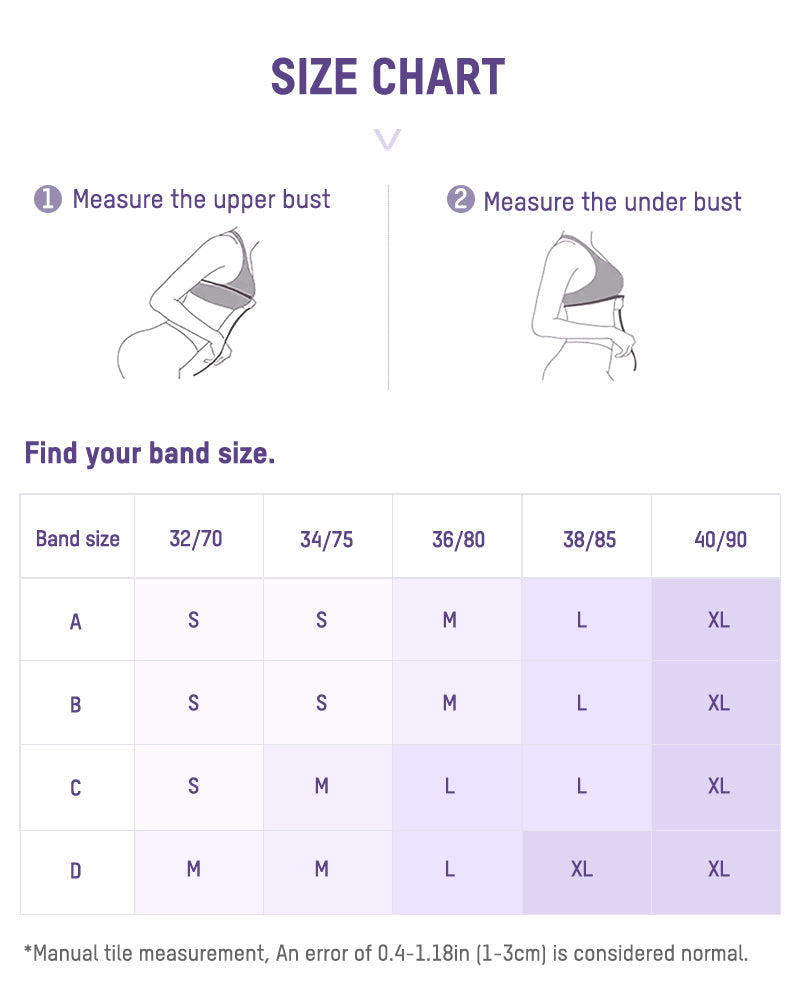
Task: Click the 'Find your band size.' heading
Action: tap(150, 454)
